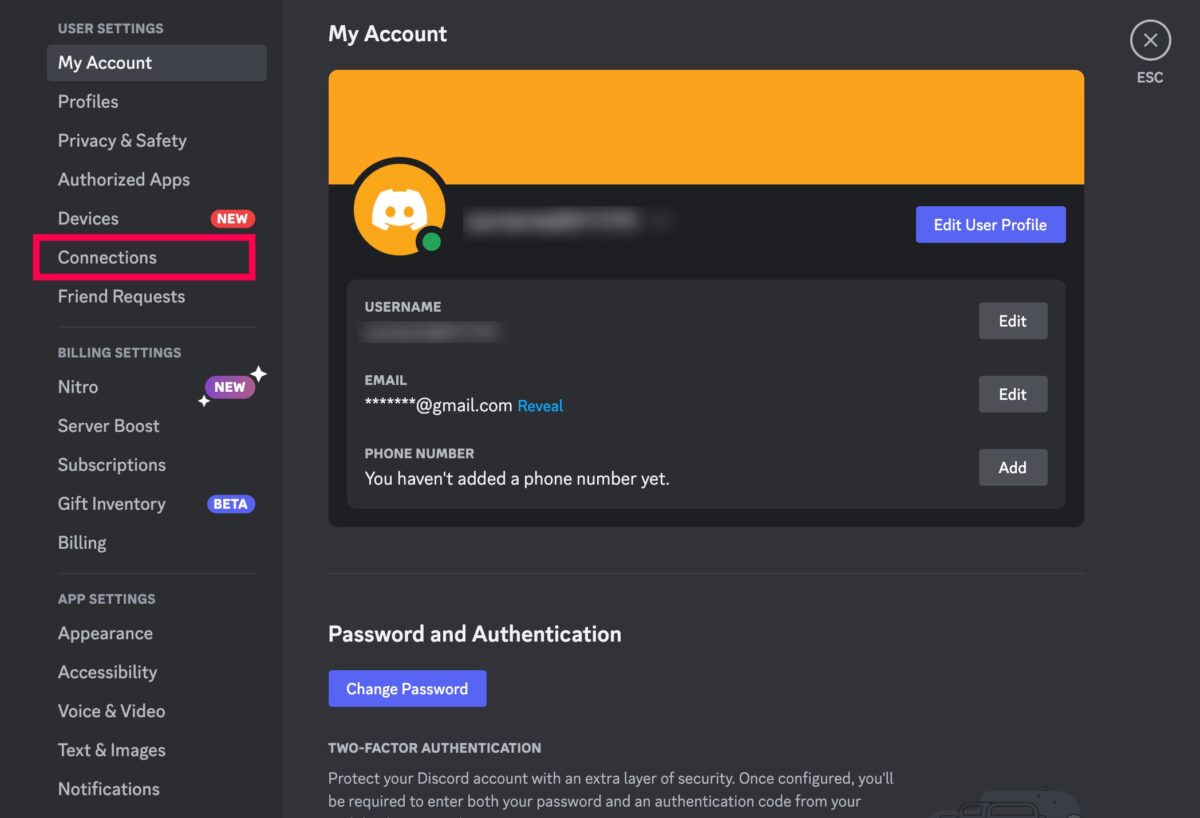Image resolution: width=1200 pixels, height=818 pixels.
Task: Click the green online status indicator
Action: point(431,241)
